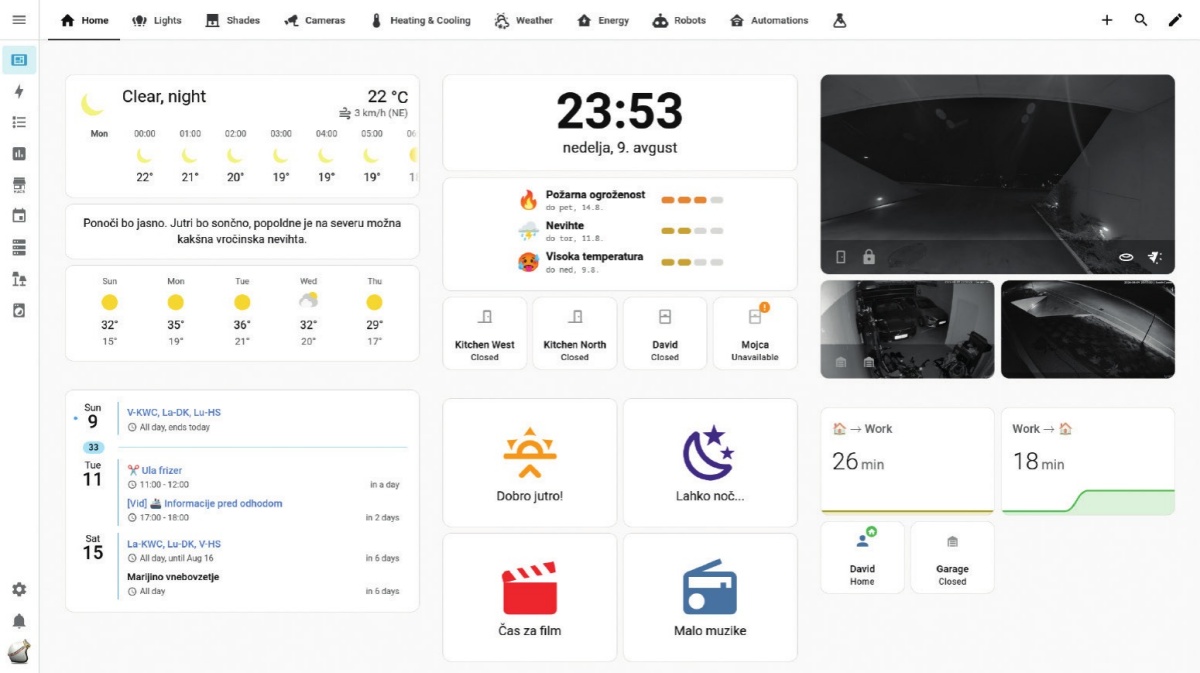Screen dimensions: 1200x673
Task: Open the floor lamps sidebar icon
Action: point(19,279)
